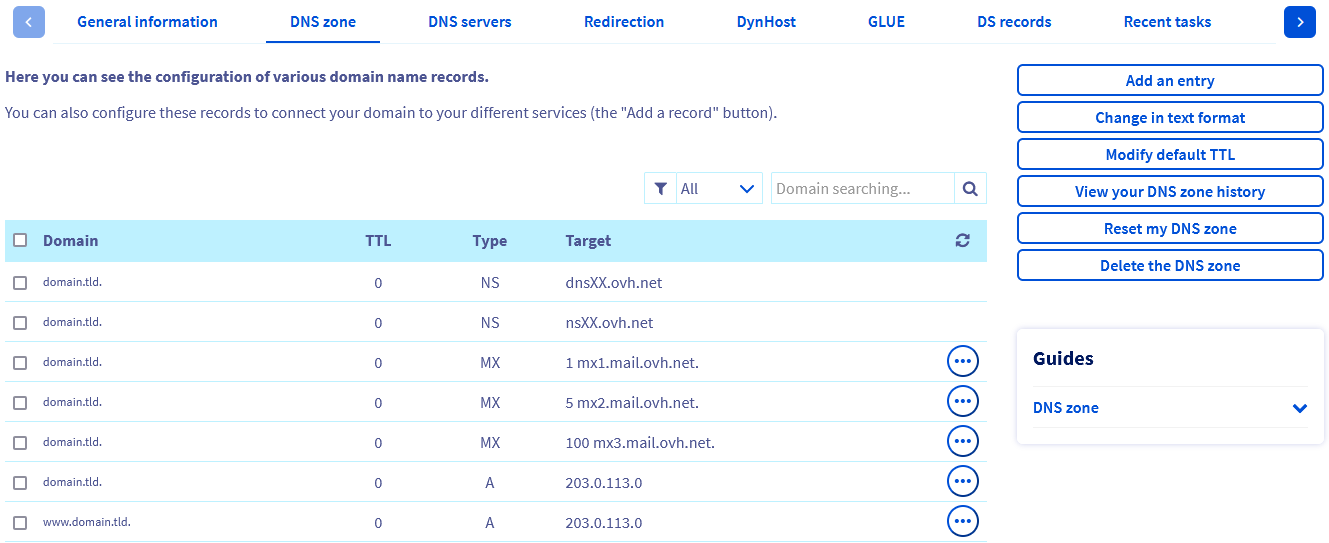1329x543 pixels.
Task: Click the dnsXX.ovh.net target cell
Action: pyautogui.click(x=614, y=283)
